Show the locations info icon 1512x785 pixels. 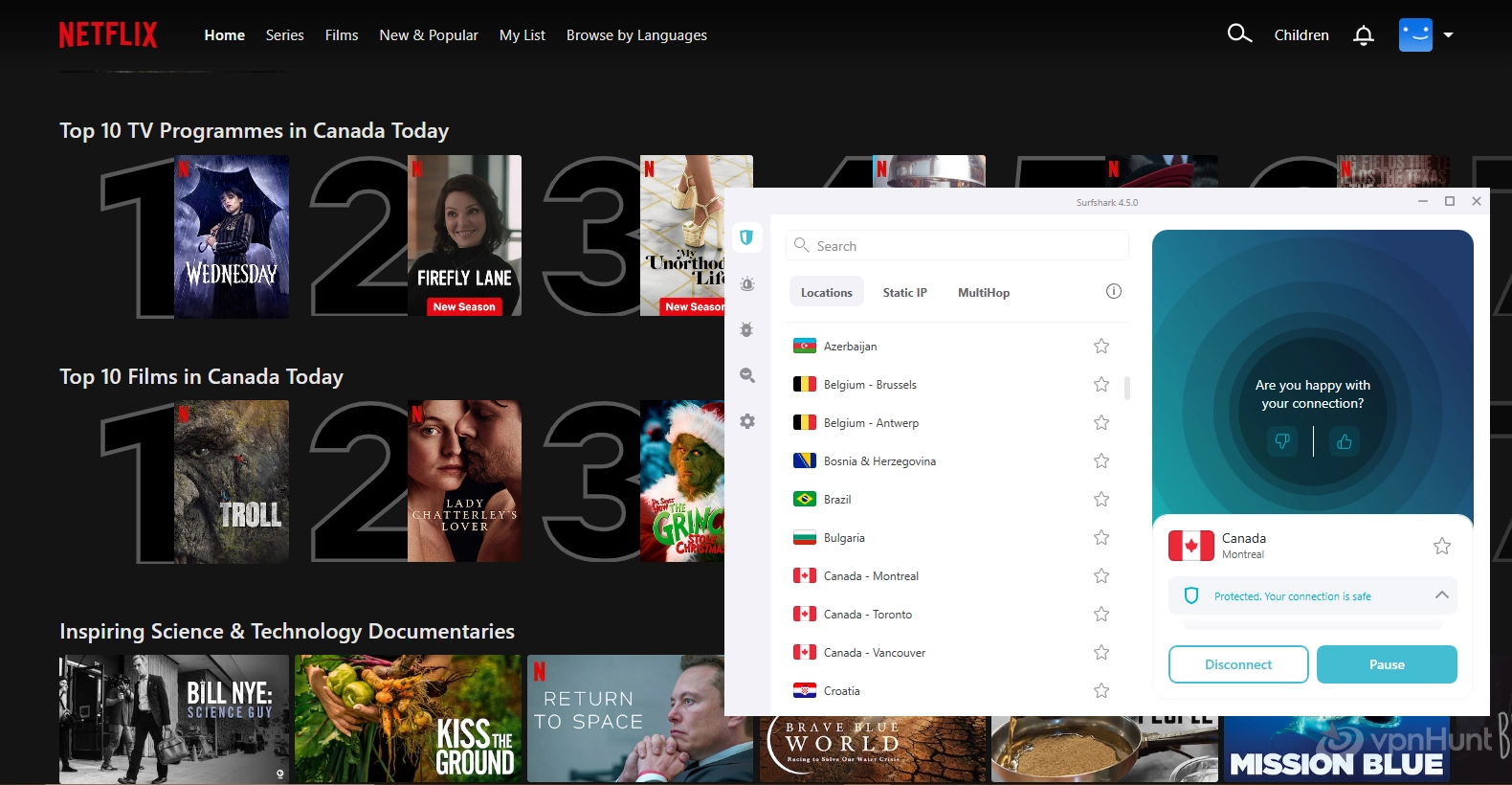point(1114,291)
